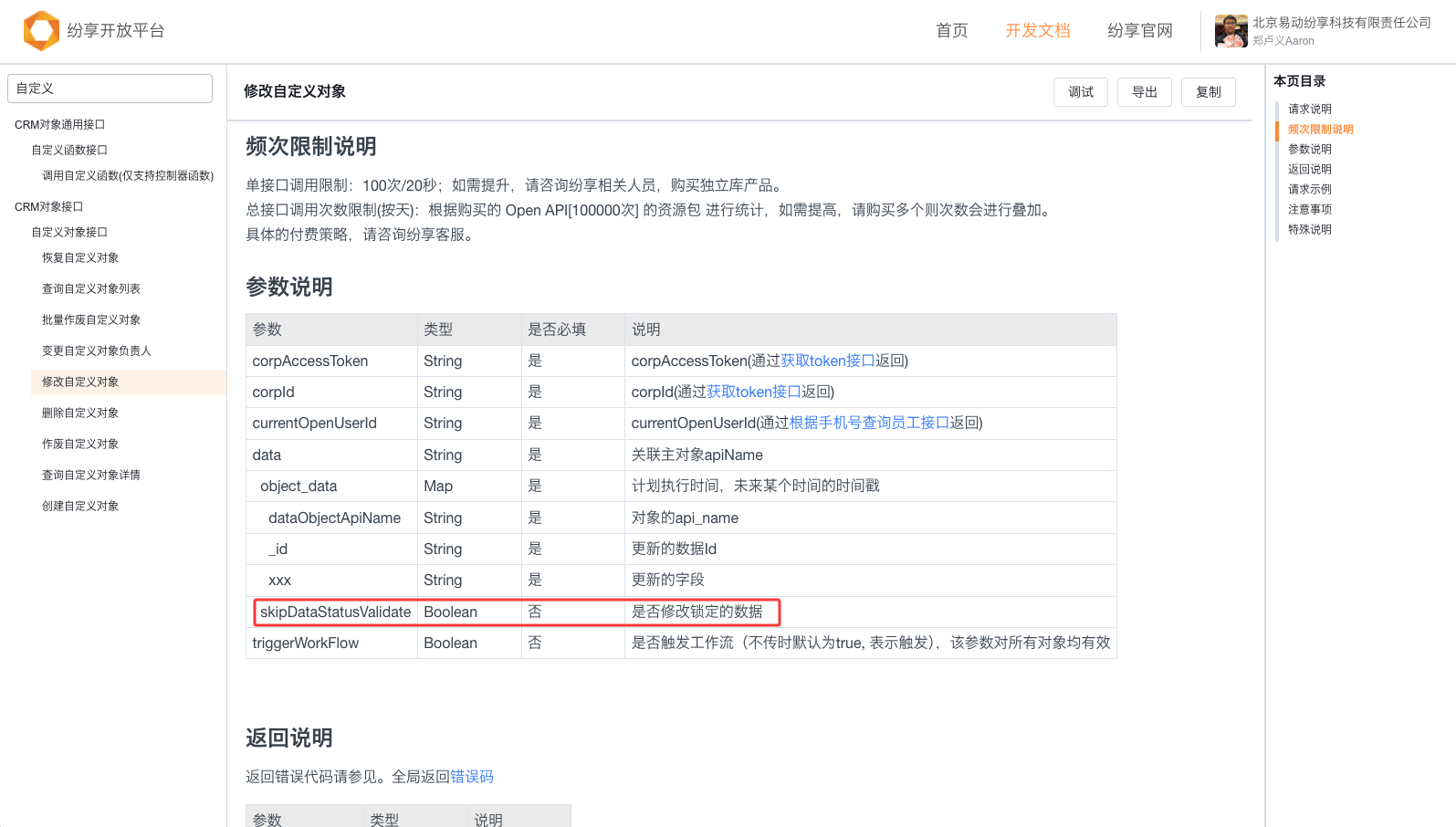Click the 调试 button
This screenshot has height=827, width=1456.
(1081, 92)
